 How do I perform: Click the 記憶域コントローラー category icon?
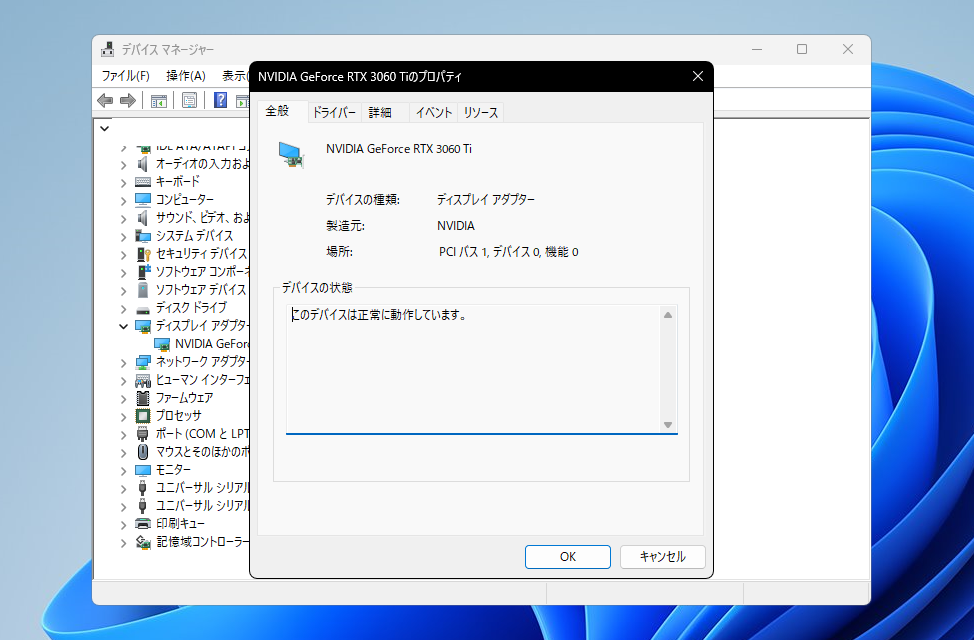[143, 542]
